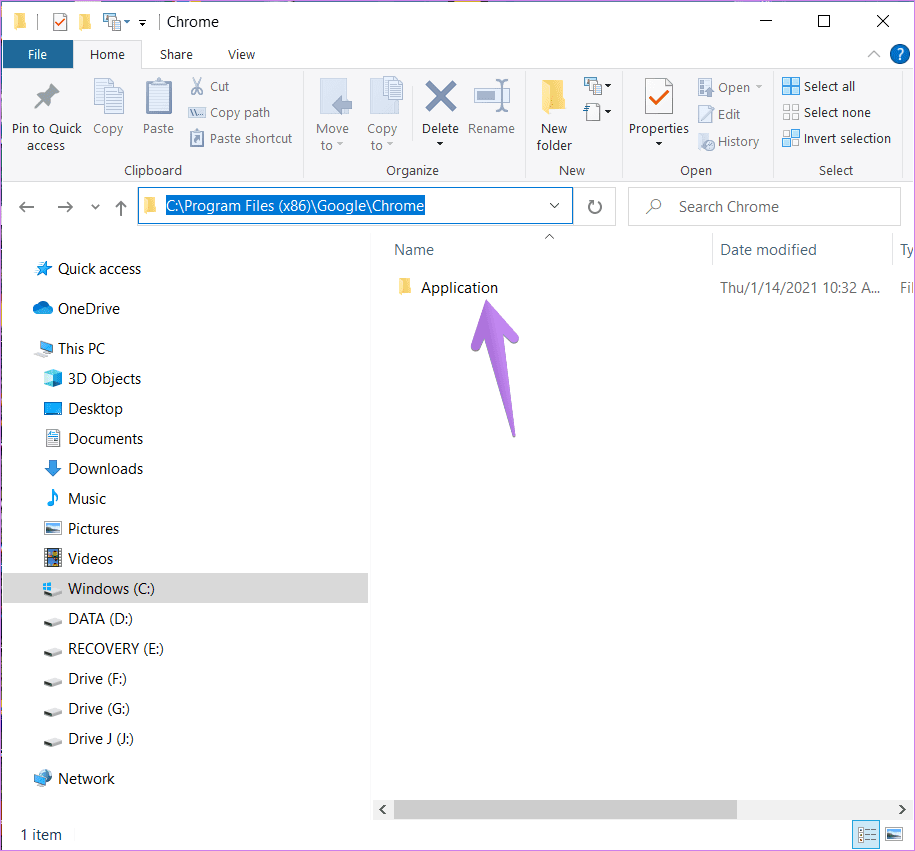Refresh the folder view
Screen dimensions: 915x851
595,207
